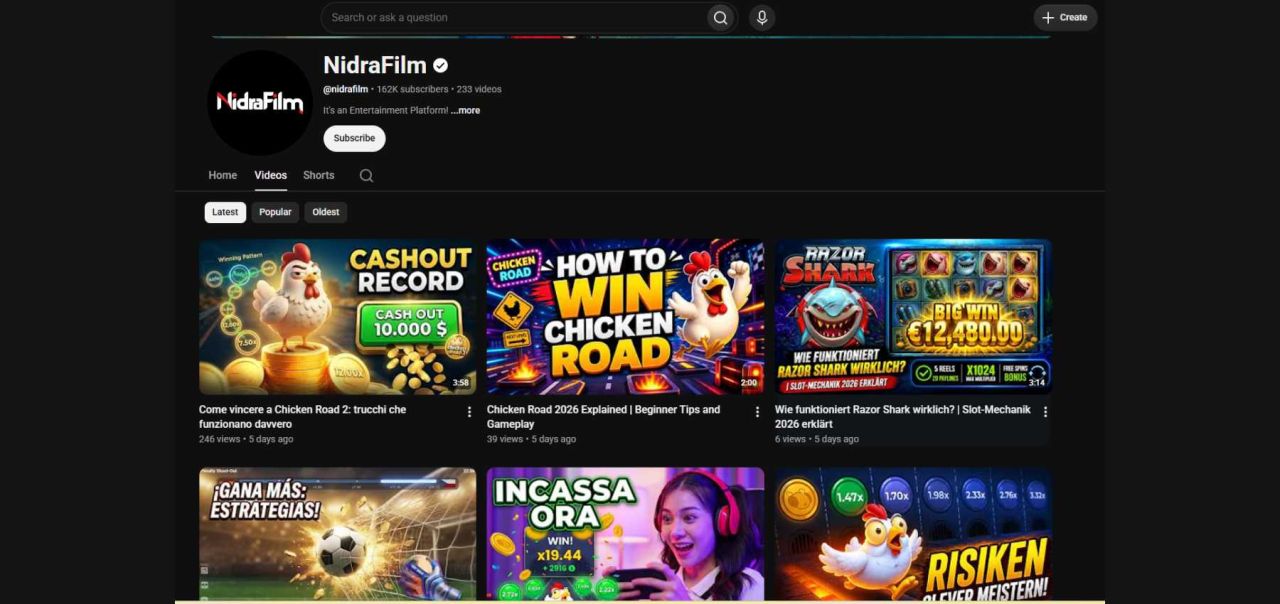Click the 3:58 duration badge

[x=460, y=383]
